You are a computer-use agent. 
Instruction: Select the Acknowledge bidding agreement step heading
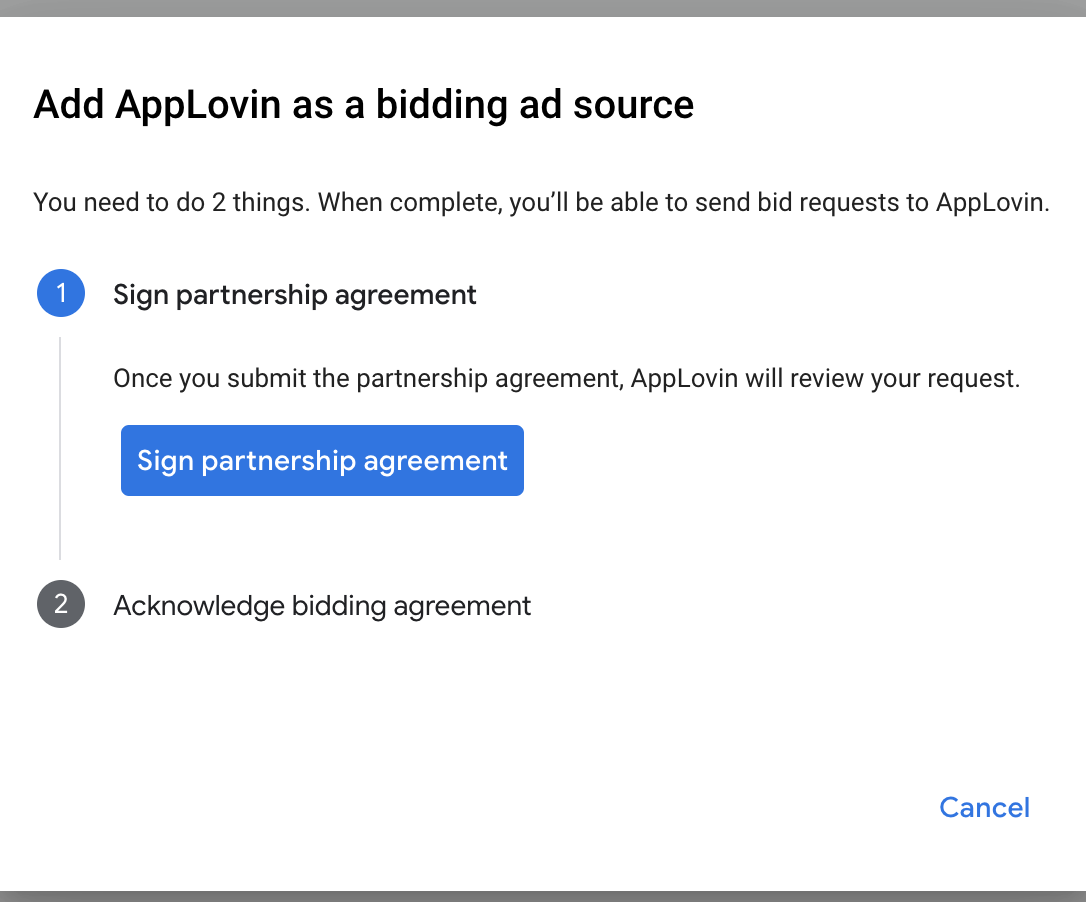323,605
